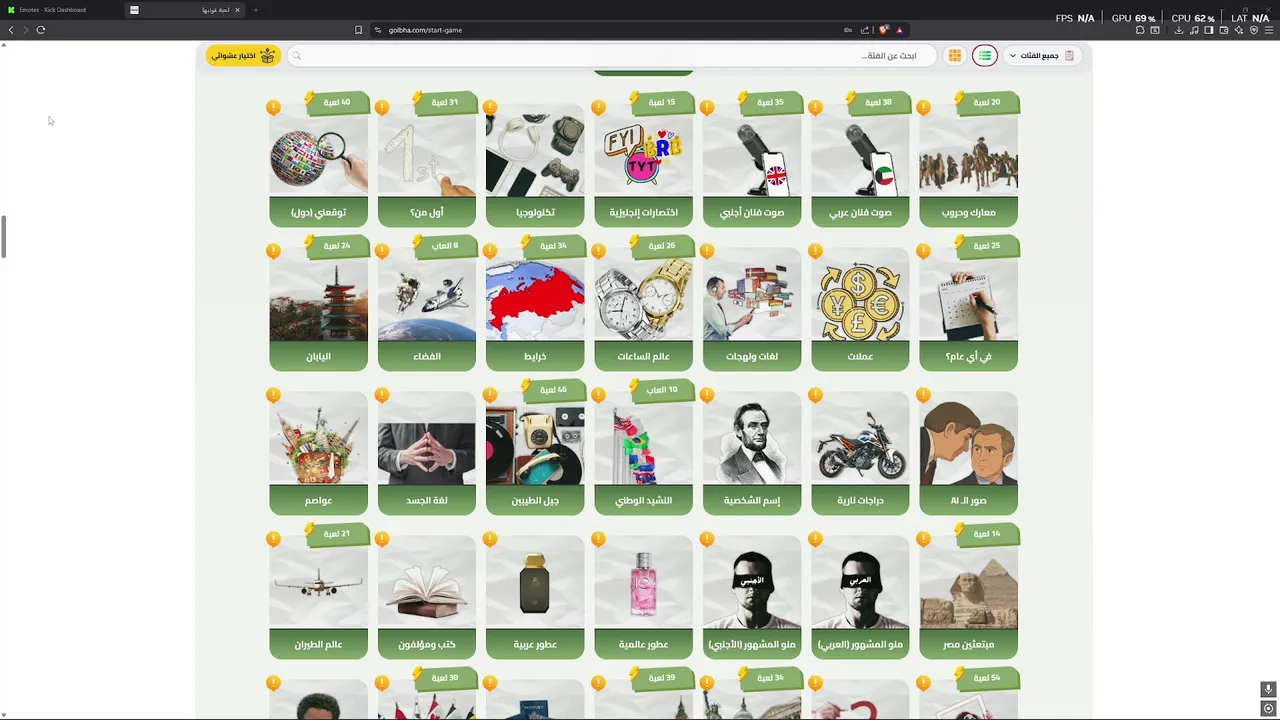This screenshot has width=1280, height=720.
Task: Select the كتب ومؤلفون books category card
Action: (x=427, y=596)
